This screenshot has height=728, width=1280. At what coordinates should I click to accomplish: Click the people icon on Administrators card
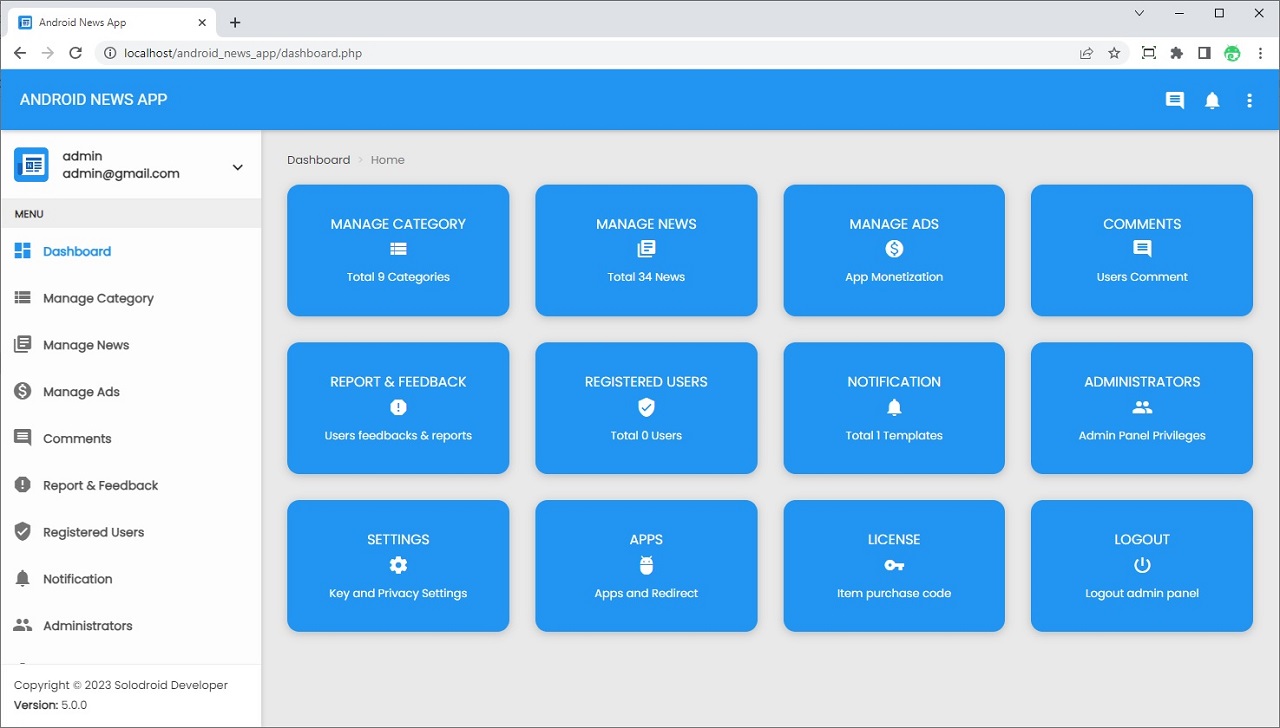point(1142,407)
